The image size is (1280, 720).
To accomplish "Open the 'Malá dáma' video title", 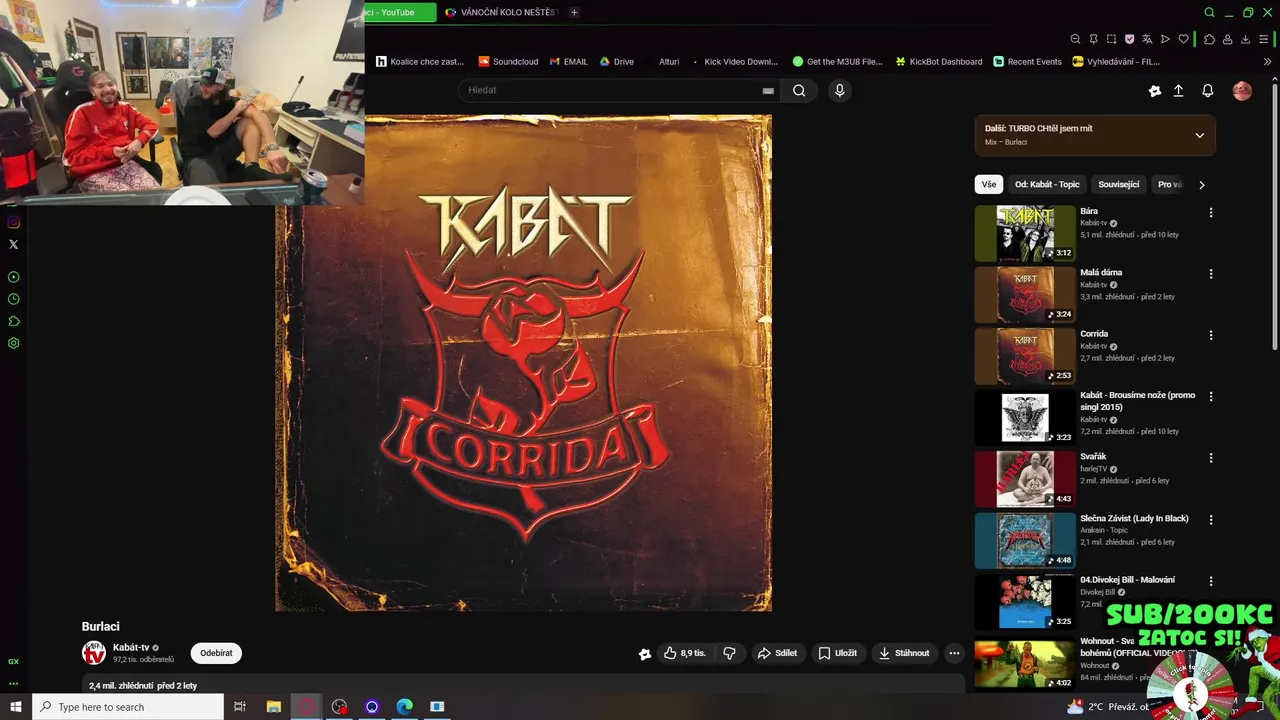I will tap(1101, 273).
